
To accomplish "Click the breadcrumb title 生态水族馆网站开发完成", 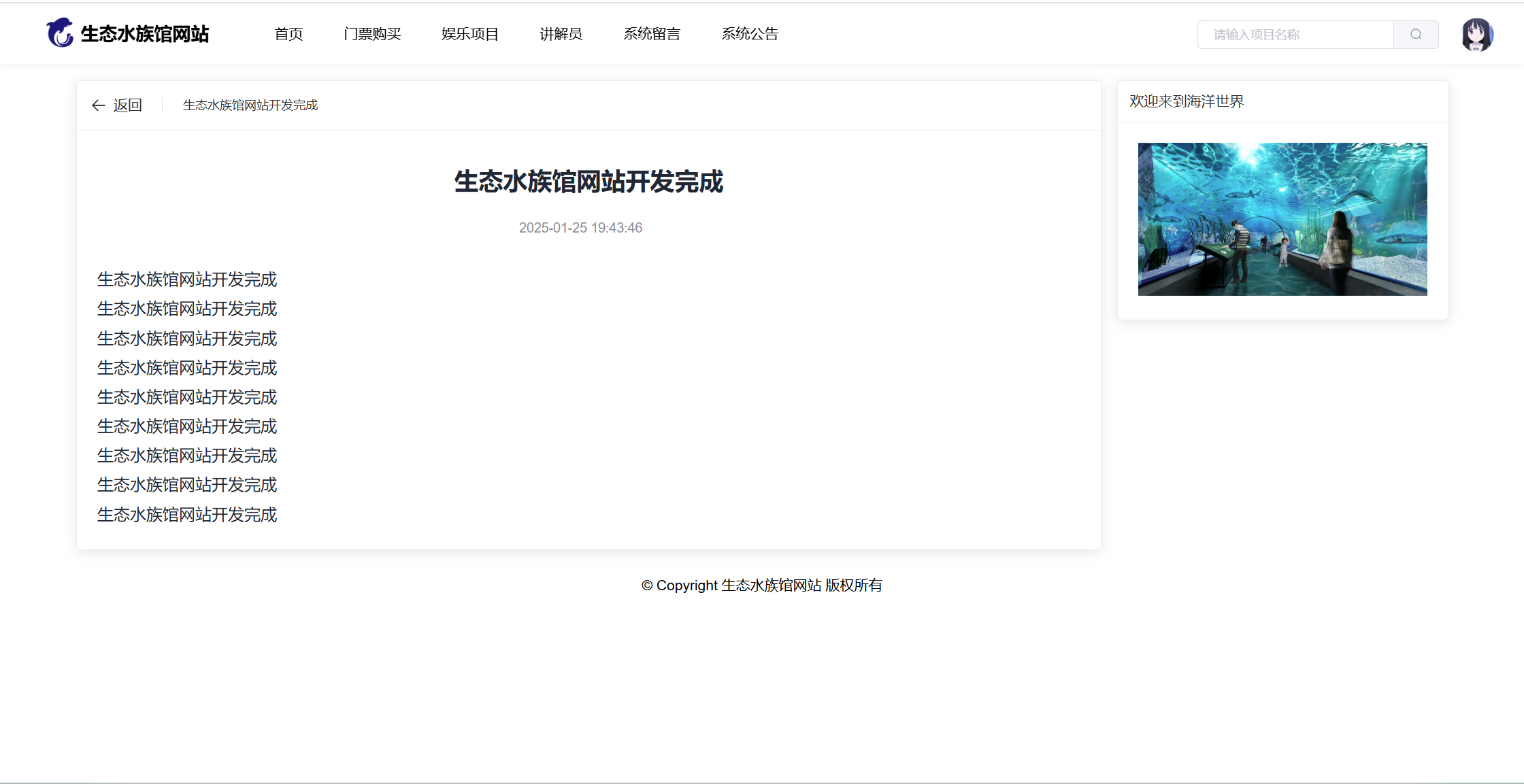I will click(x=250, y=105).
